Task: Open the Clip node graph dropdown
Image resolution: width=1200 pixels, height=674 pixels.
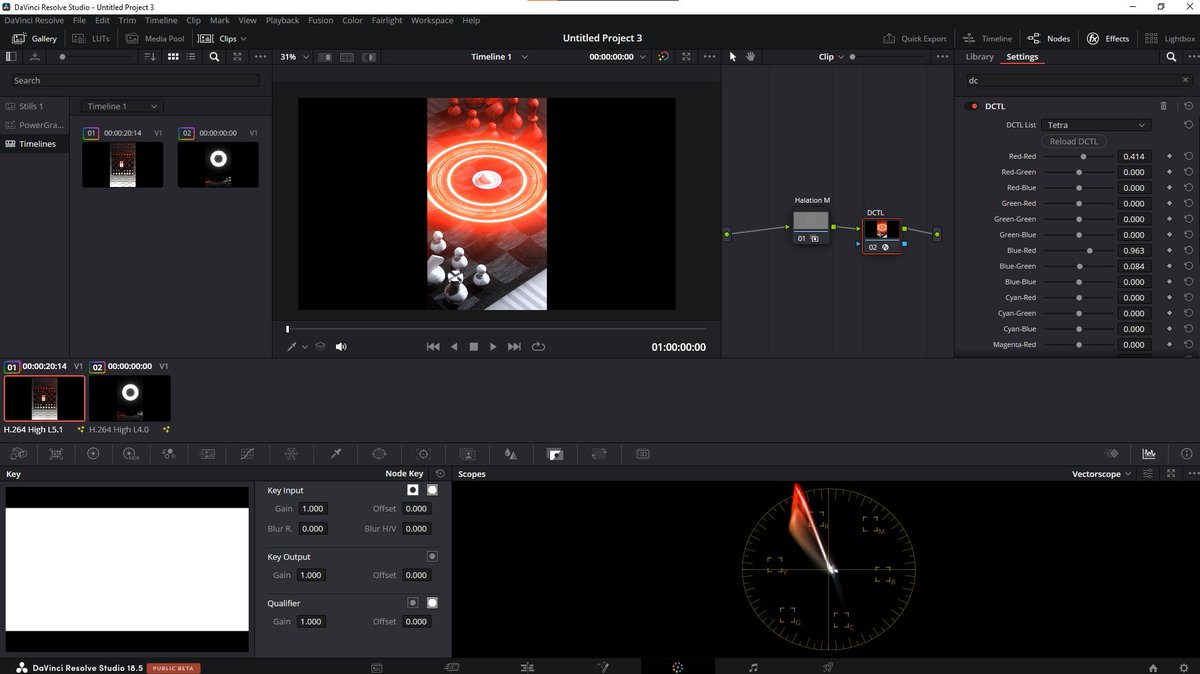Action: coord(830,57)
